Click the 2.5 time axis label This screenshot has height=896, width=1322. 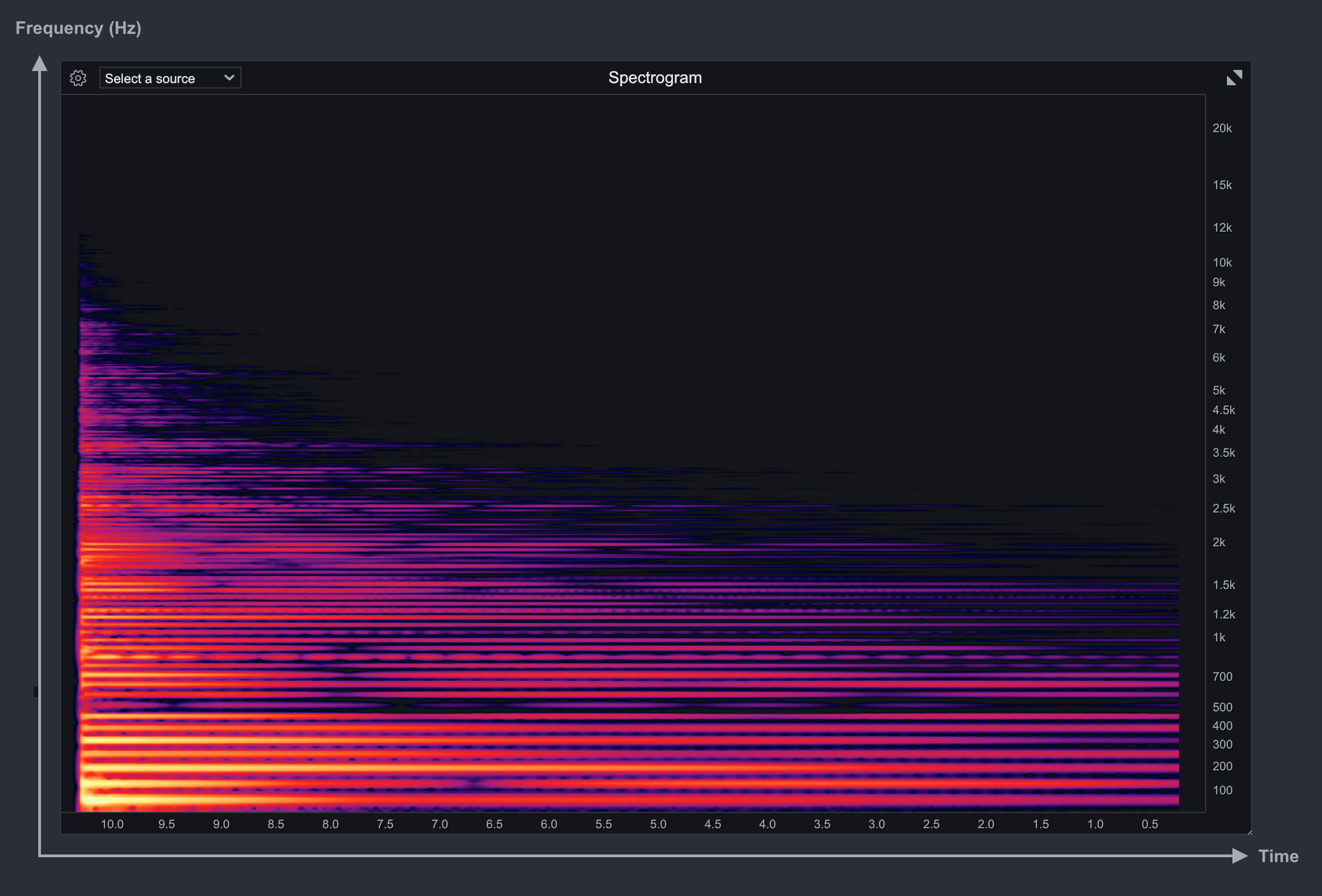[x=931, y=824]
